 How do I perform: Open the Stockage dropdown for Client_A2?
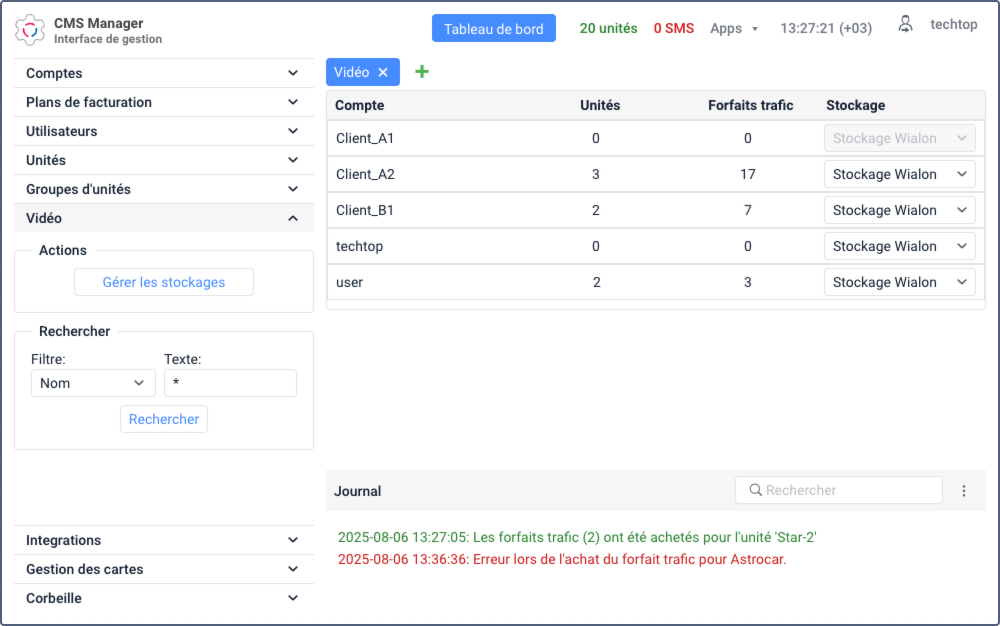point(899,174)
